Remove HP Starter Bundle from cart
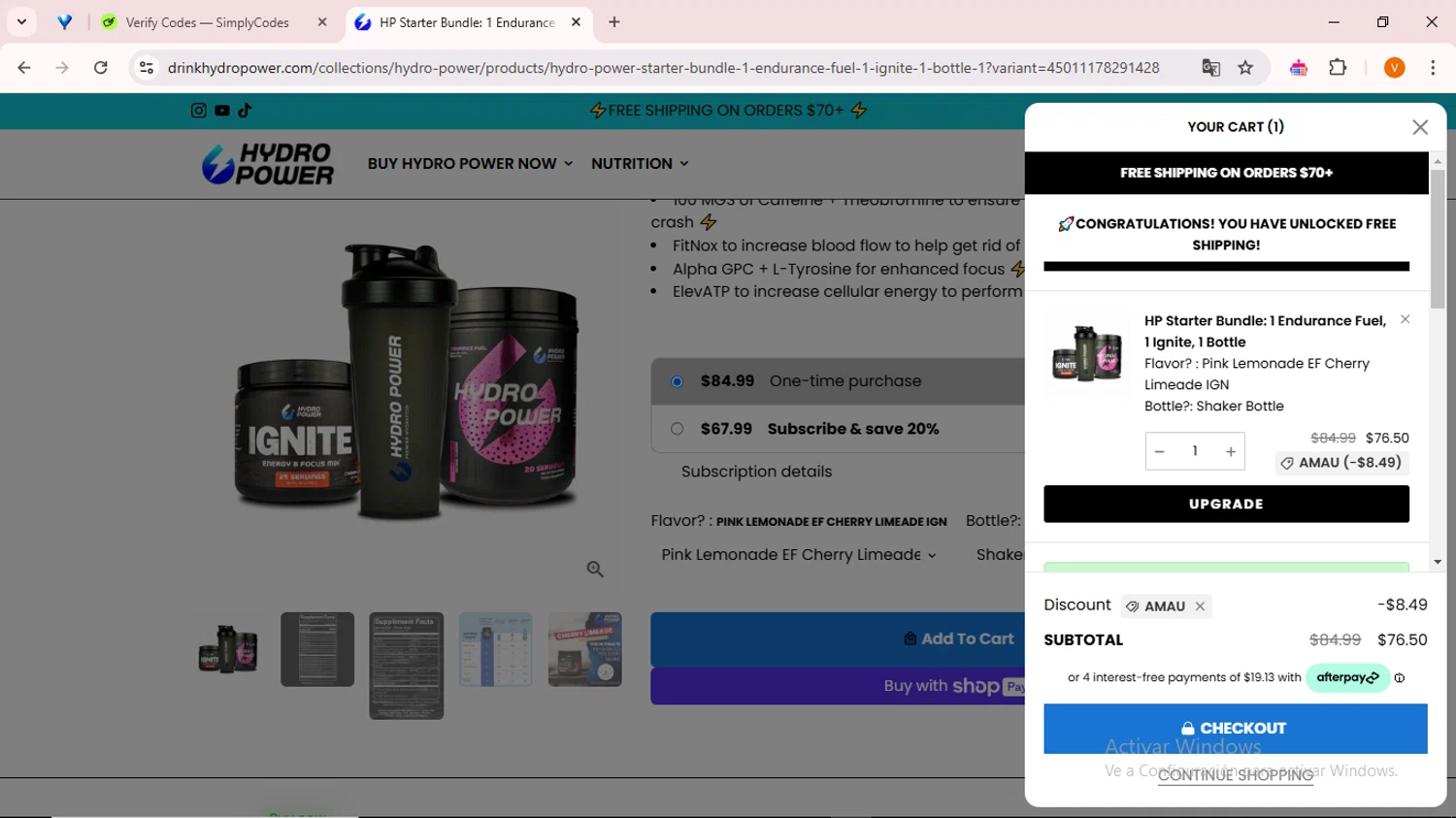Viewport: 1456px width, 818px height. point(1405,319)
